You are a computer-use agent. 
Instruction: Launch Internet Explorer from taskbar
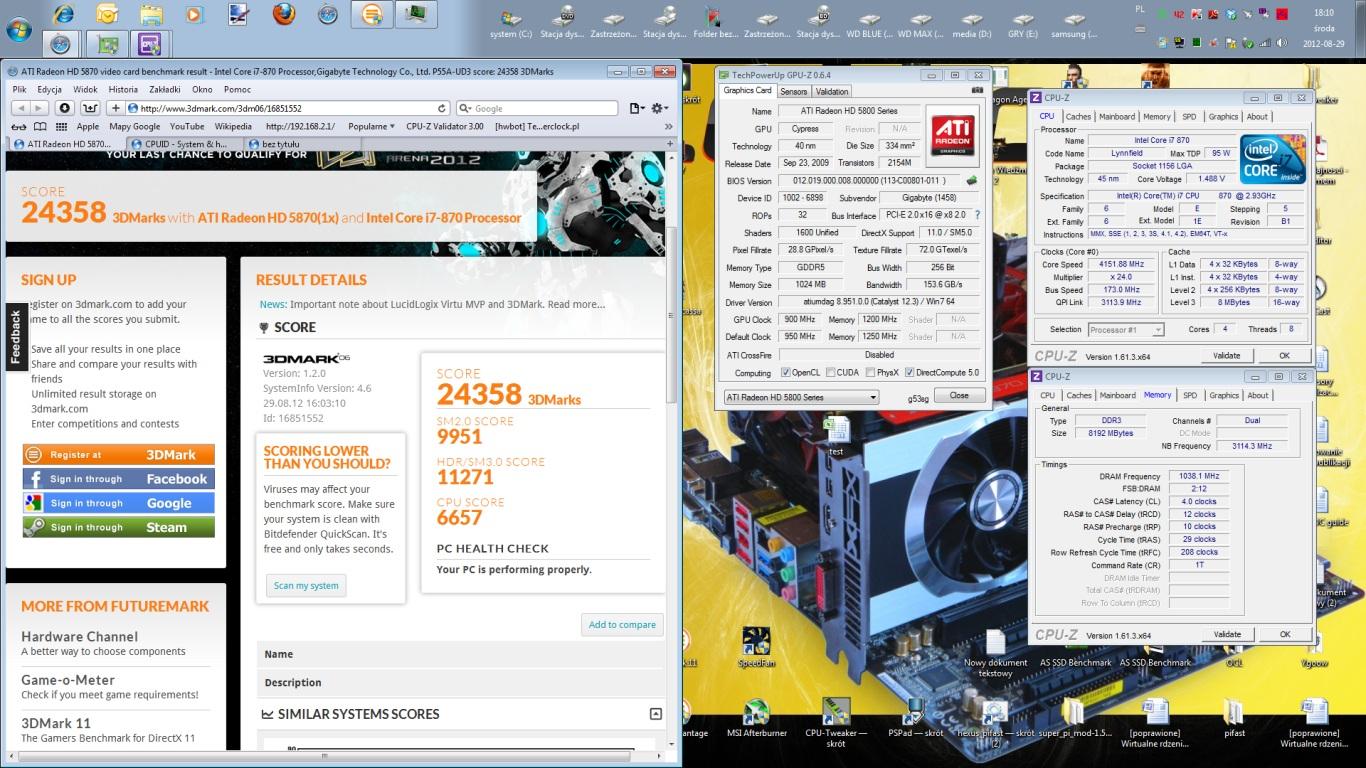coord(63,14)
